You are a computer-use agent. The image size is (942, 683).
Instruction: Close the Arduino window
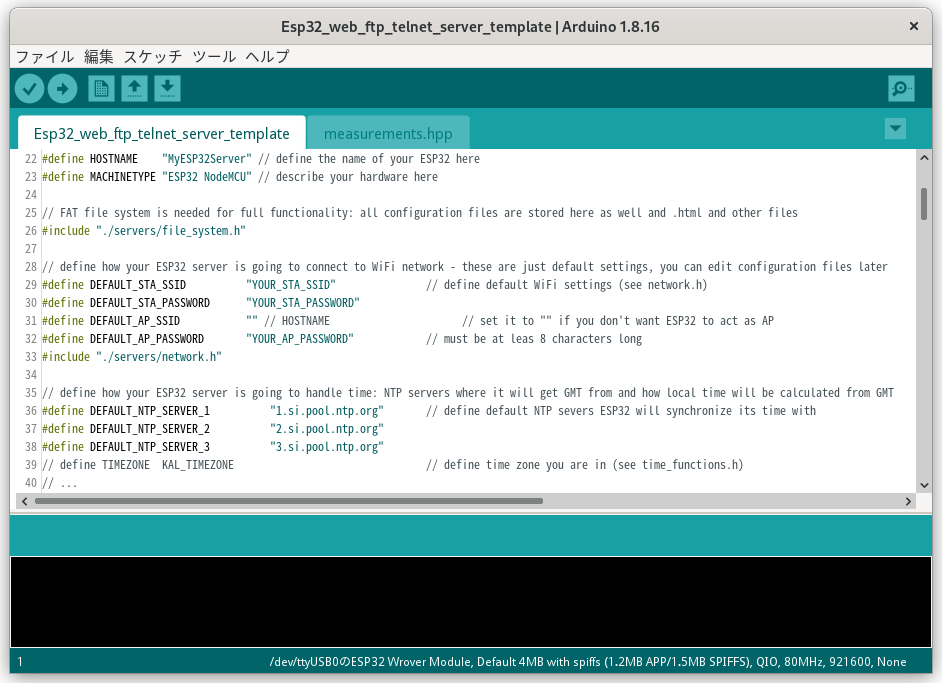pos(914,26)
